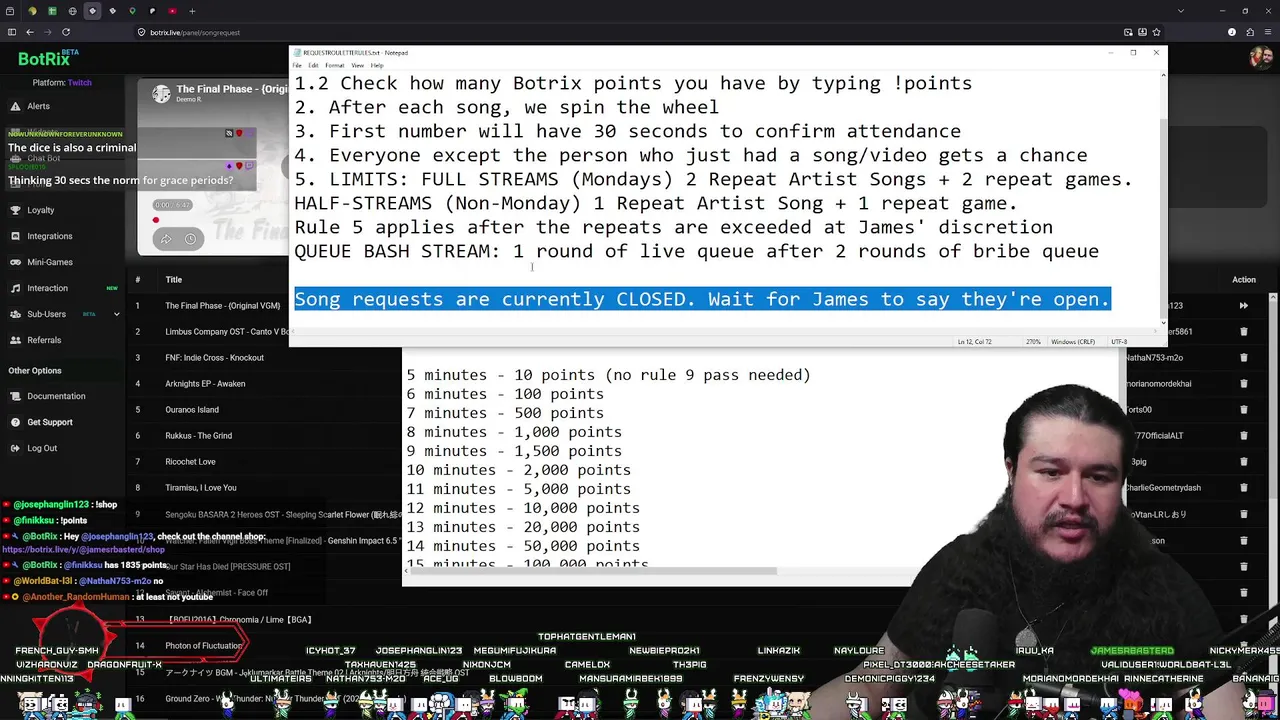Open the Mini-Games sidebar section
The image size is (1280, 720).
(49, 262)
